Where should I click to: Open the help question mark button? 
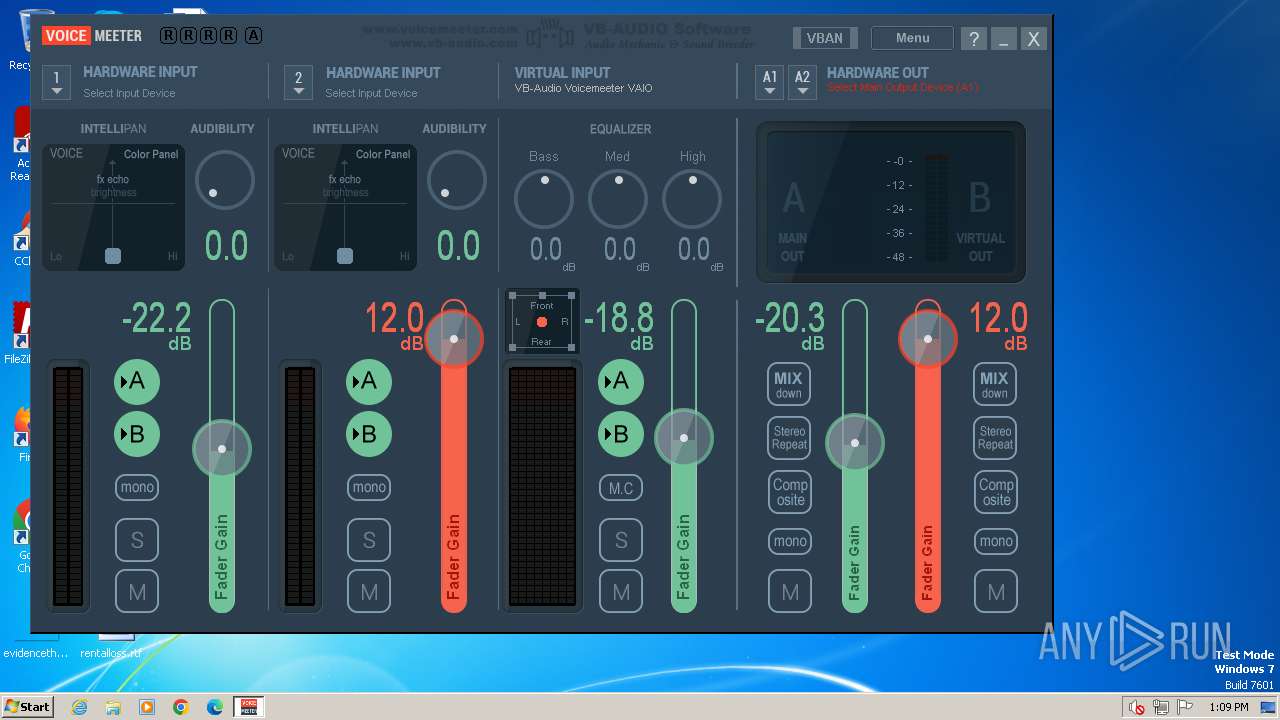click(x=973, y=39)
